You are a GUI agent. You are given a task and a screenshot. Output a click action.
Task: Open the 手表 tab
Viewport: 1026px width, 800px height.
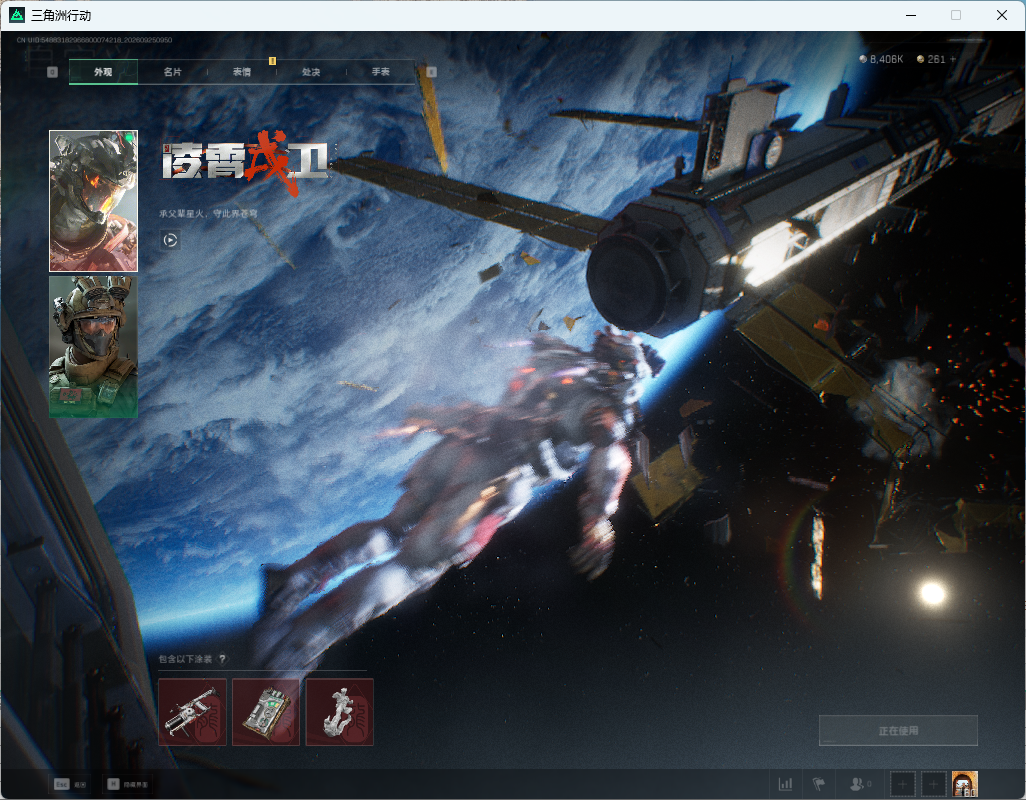[381, 72]
